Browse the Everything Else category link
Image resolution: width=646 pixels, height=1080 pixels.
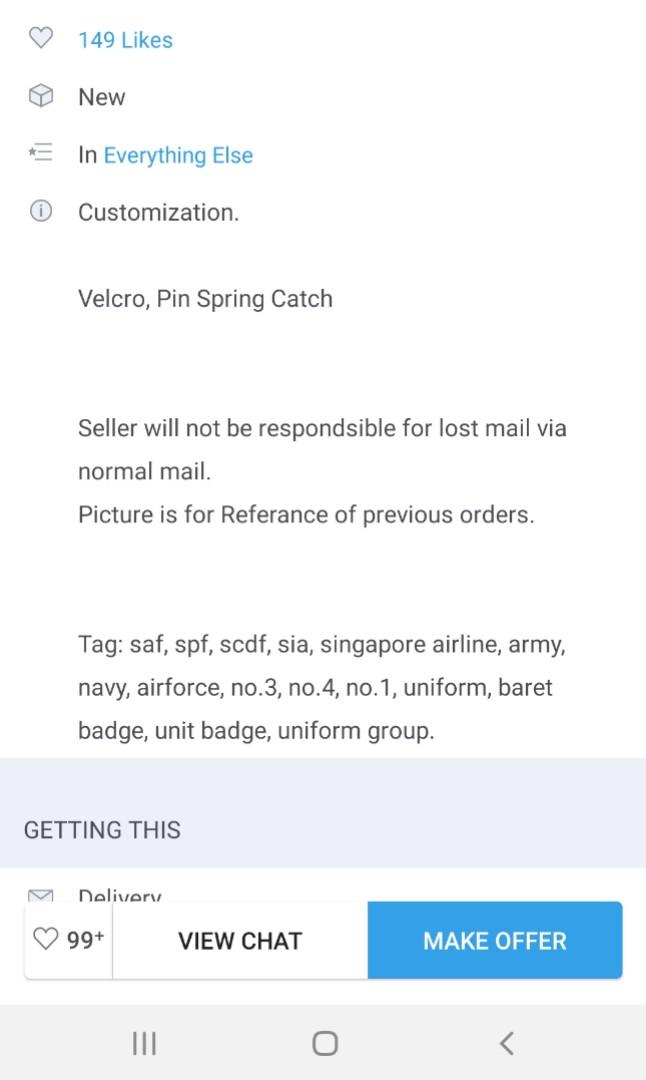pos(178,155)
